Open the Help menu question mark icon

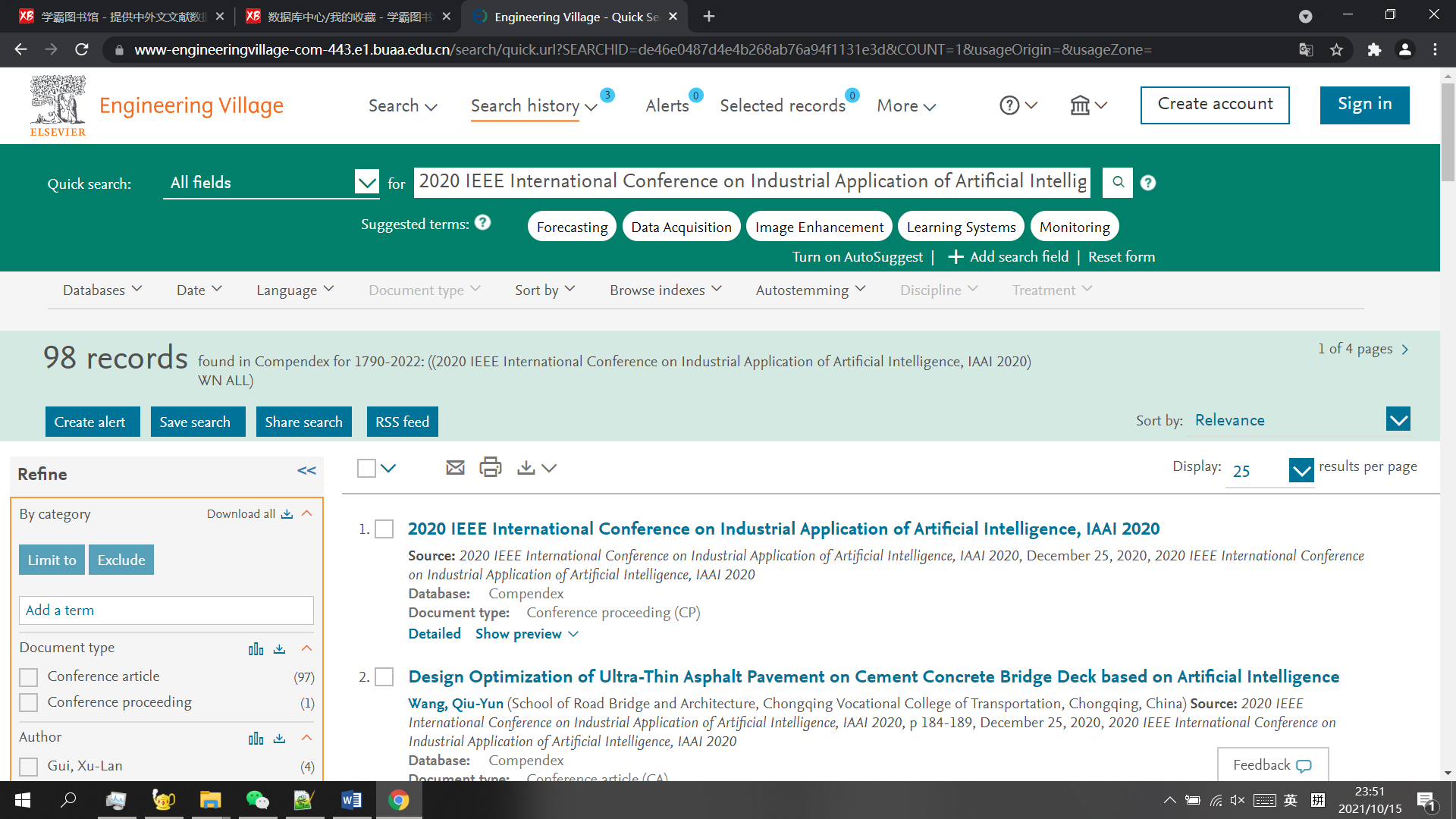1009,105
